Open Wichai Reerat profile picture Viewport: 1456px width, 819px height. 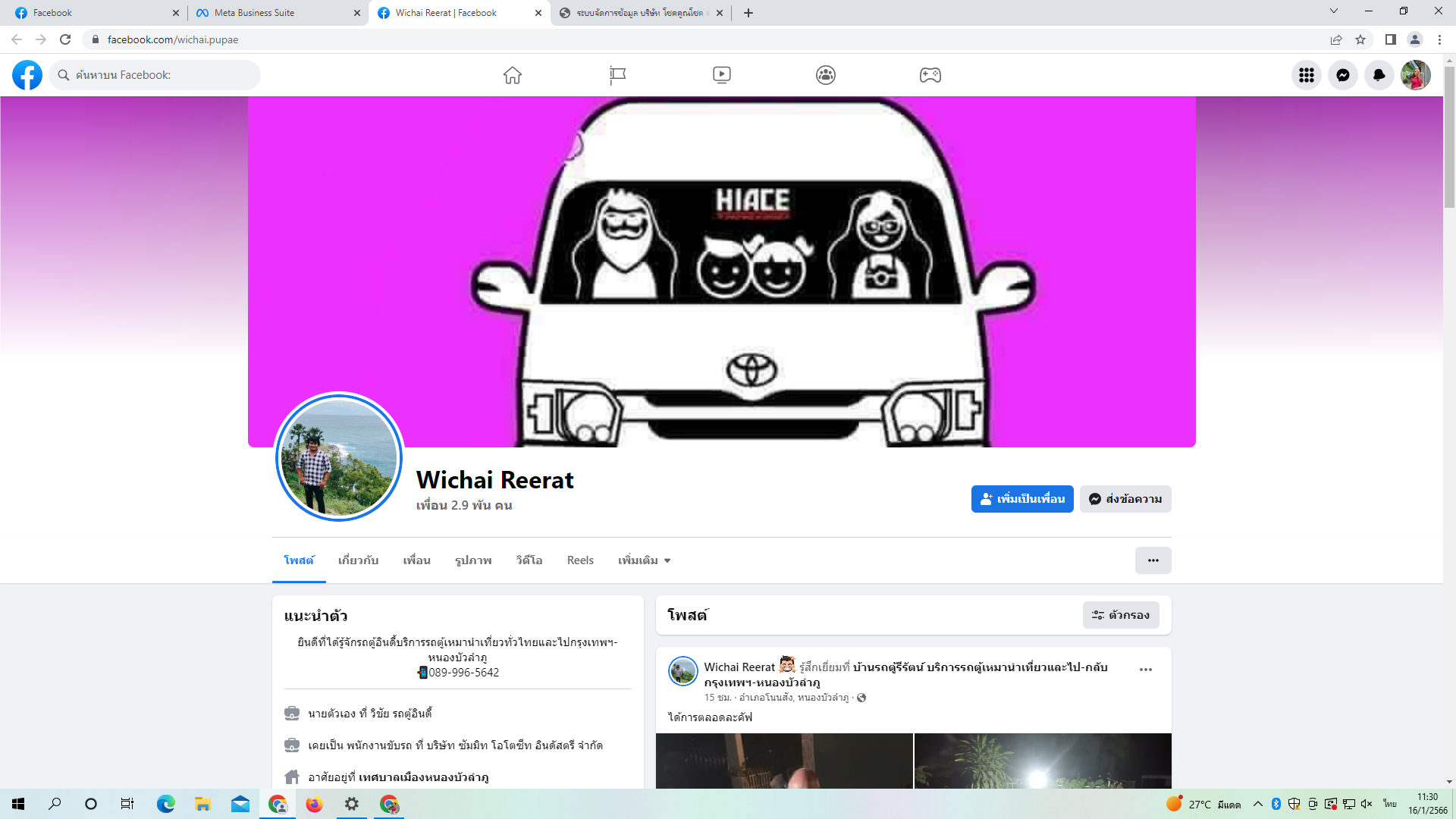(x=339, y=457)
